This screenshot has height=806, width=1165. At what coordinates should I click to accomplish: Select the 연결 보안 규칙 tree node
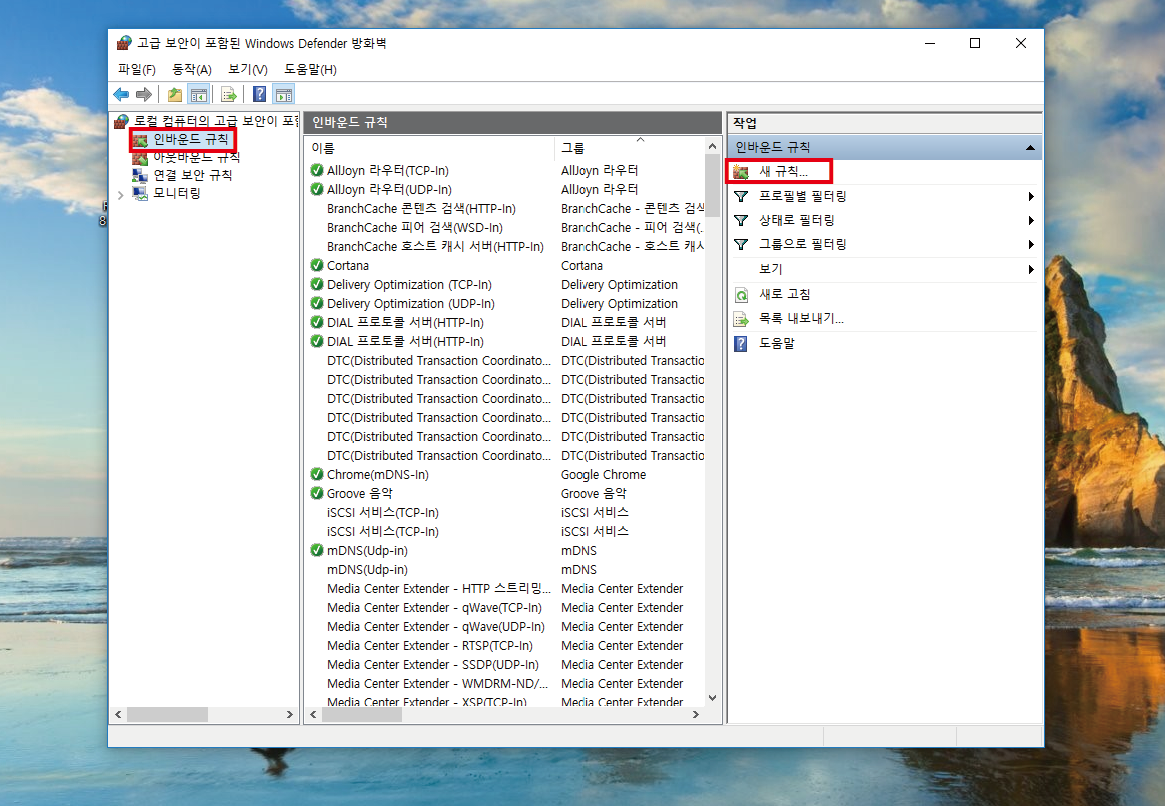[x=192, y=175]
